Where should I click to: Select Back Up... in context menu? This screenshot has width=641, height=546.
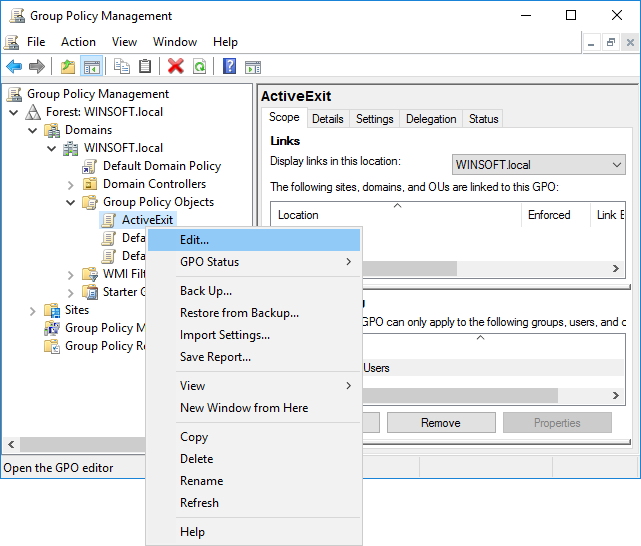pos(253,291)
